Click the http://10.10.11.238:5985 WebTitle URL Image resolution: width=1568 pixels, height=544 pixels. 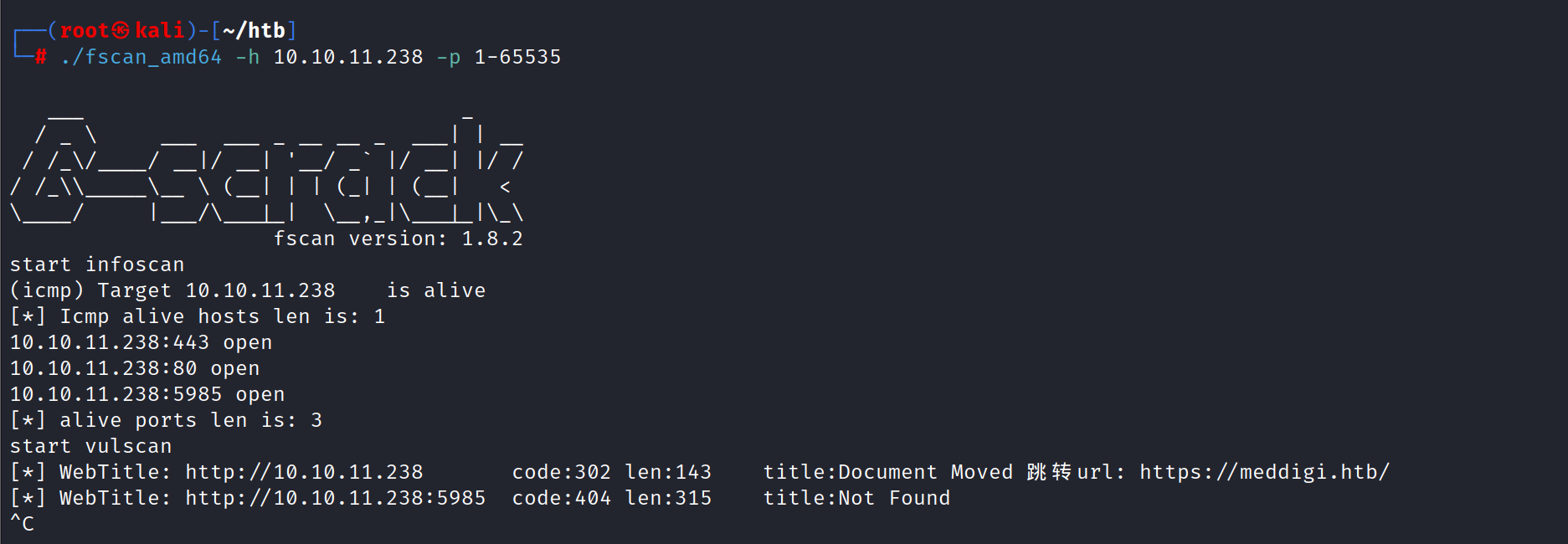335,498
